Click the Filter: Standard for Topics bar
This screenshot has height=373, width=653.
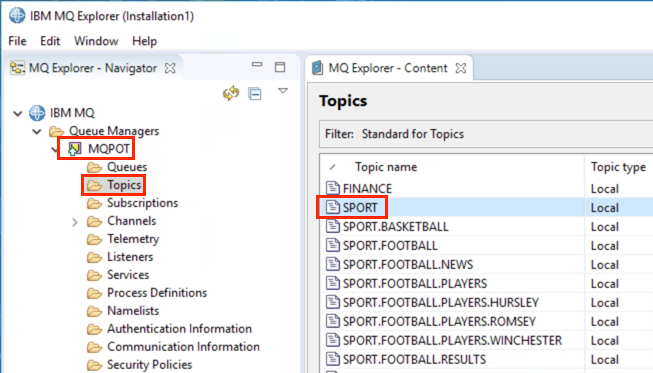pos(486,134)
